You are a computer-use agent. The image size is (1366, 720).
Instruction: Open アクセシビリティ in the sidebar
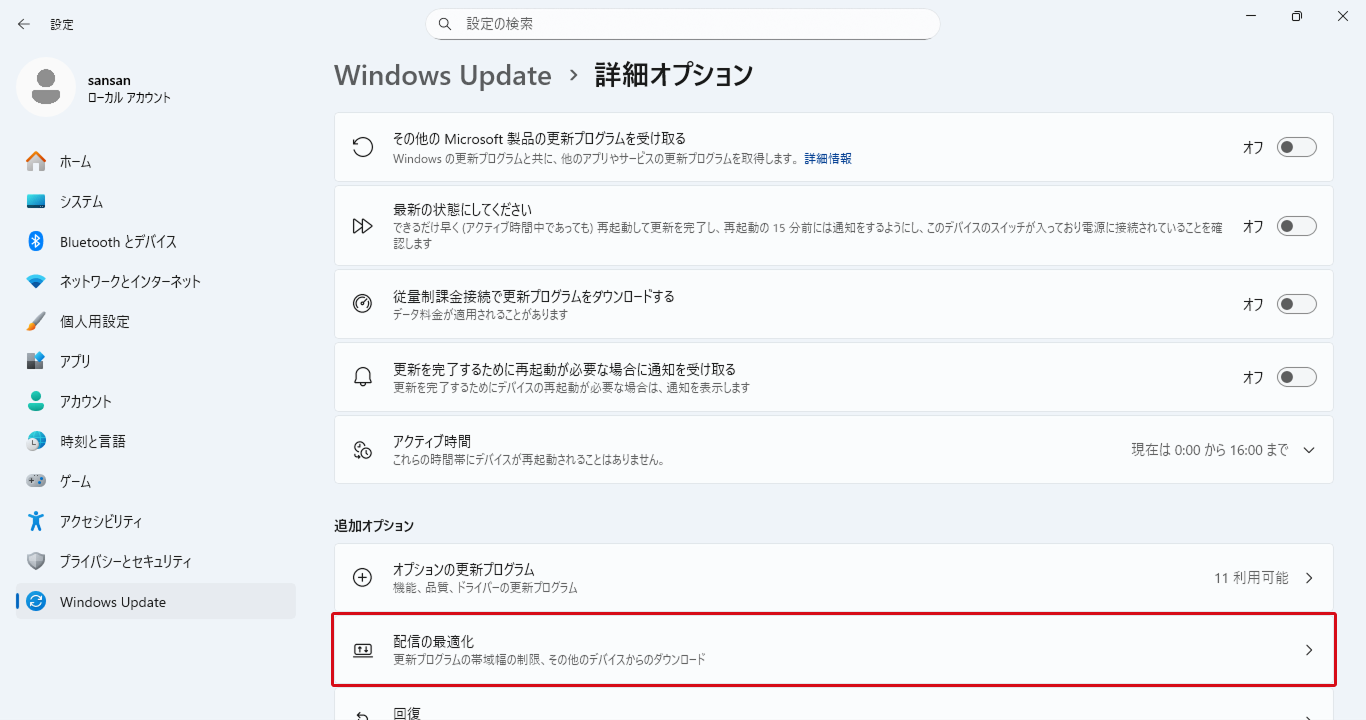point(156,521)
